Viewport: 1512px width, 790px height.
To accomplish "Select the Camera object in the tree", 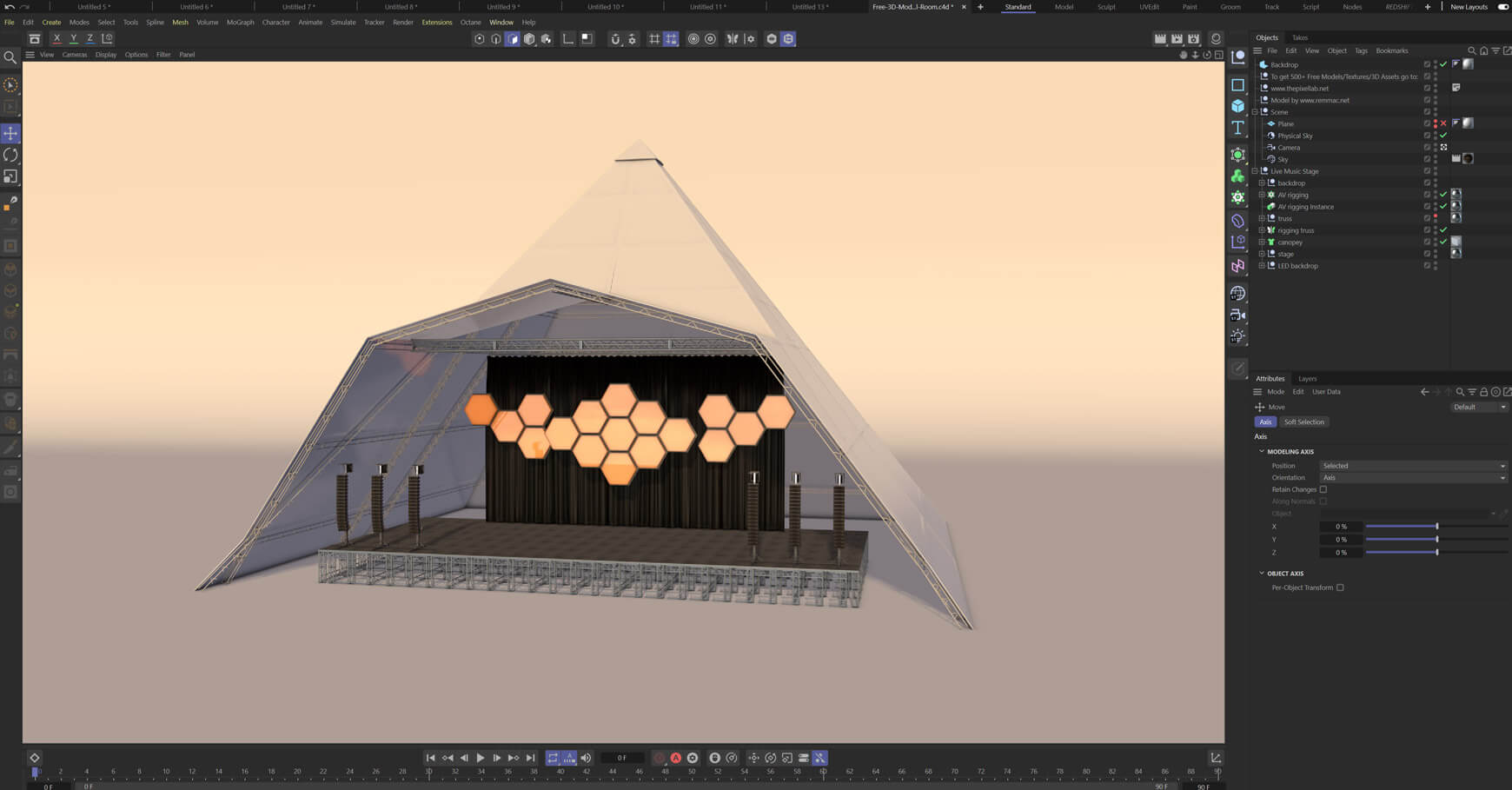I will point(1289,148).
